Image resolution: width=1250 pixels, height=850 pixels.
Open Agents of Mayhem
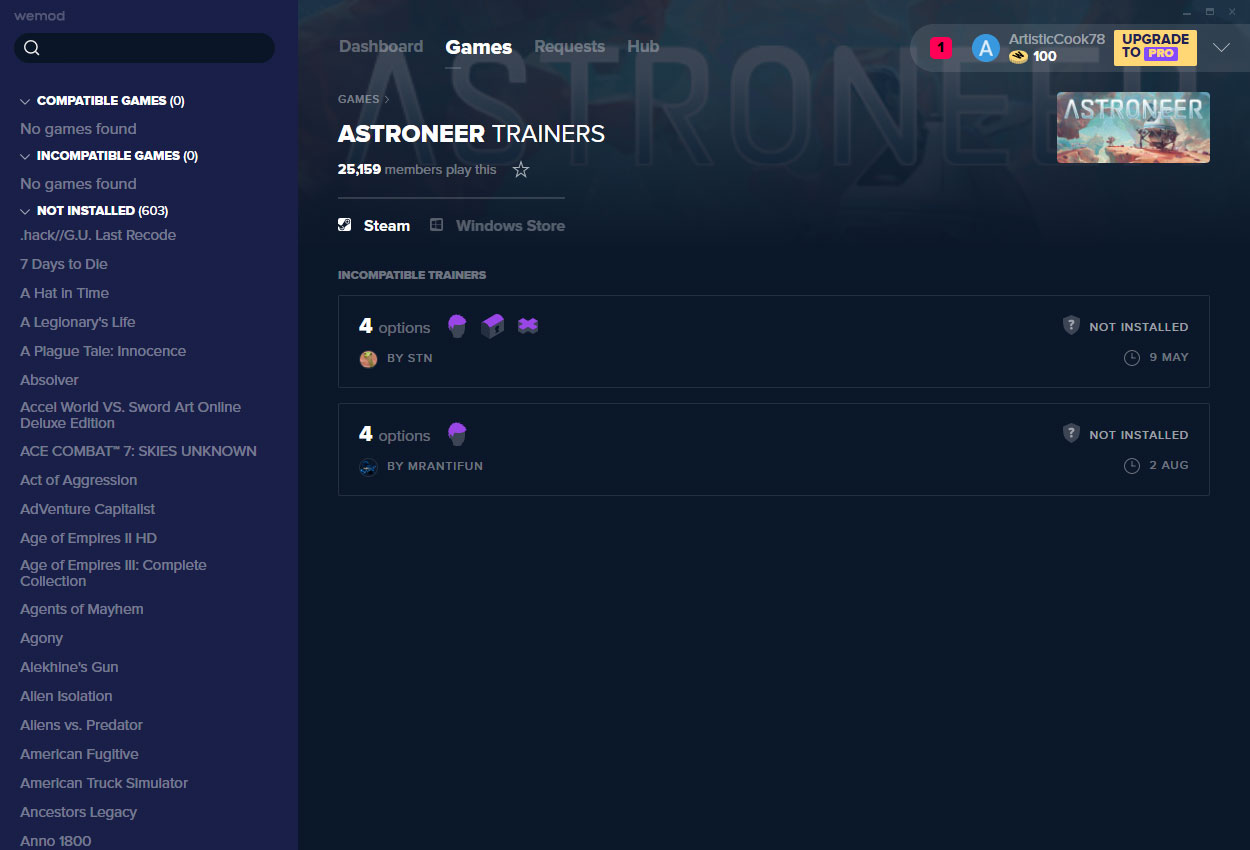(x=82, y=609)
